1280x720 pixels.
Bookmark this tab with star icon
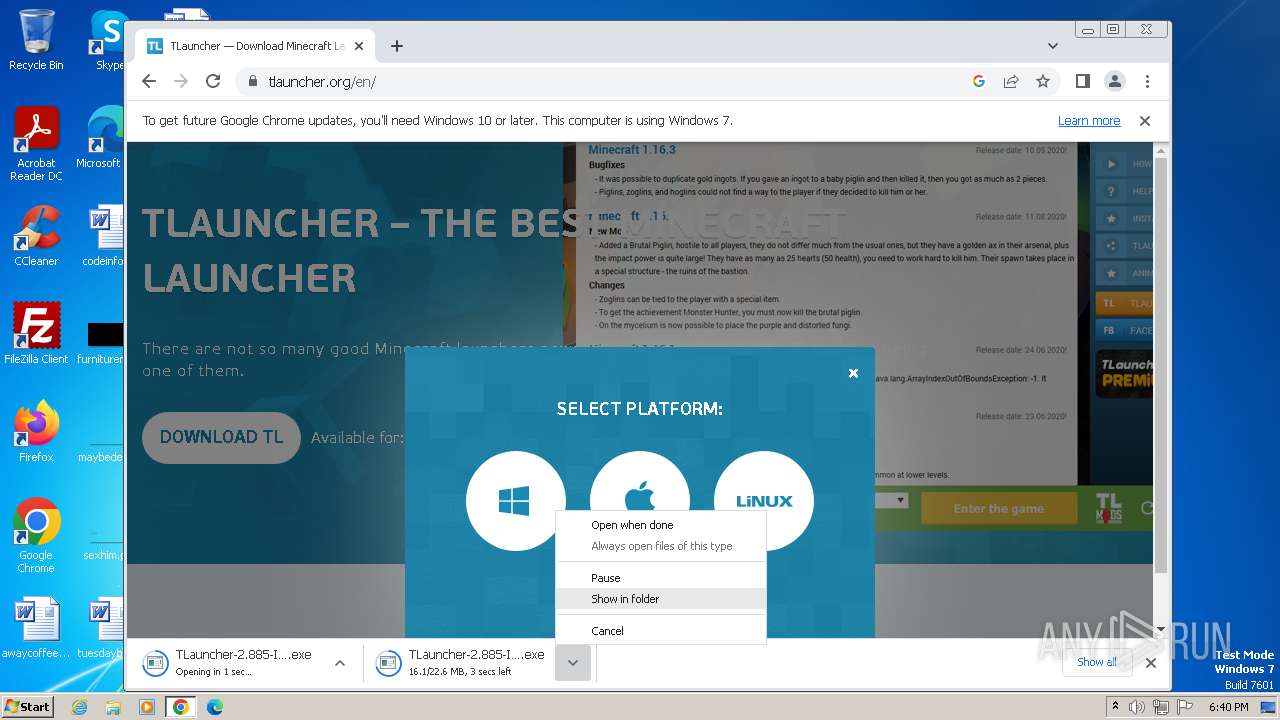click(1043, 81)
